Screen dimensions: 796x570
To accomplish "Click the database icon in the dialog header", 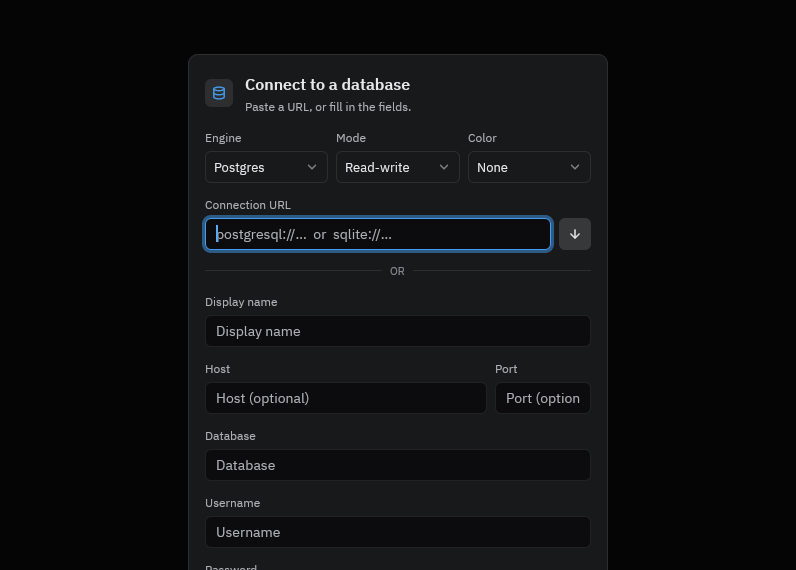I will 219,93.
